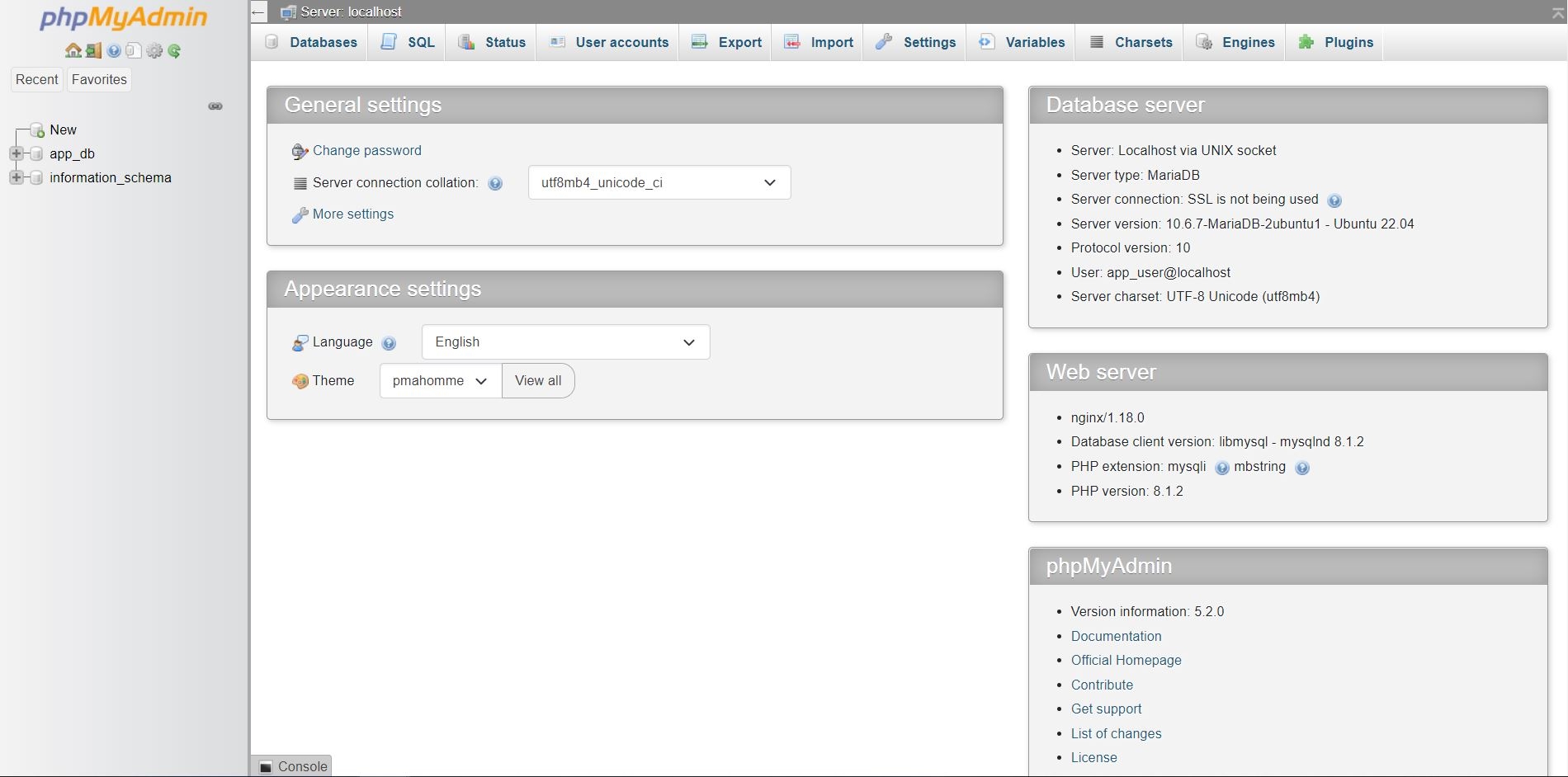Switch to the SQL tab
1568x777 pixels.
click(409, 43)
